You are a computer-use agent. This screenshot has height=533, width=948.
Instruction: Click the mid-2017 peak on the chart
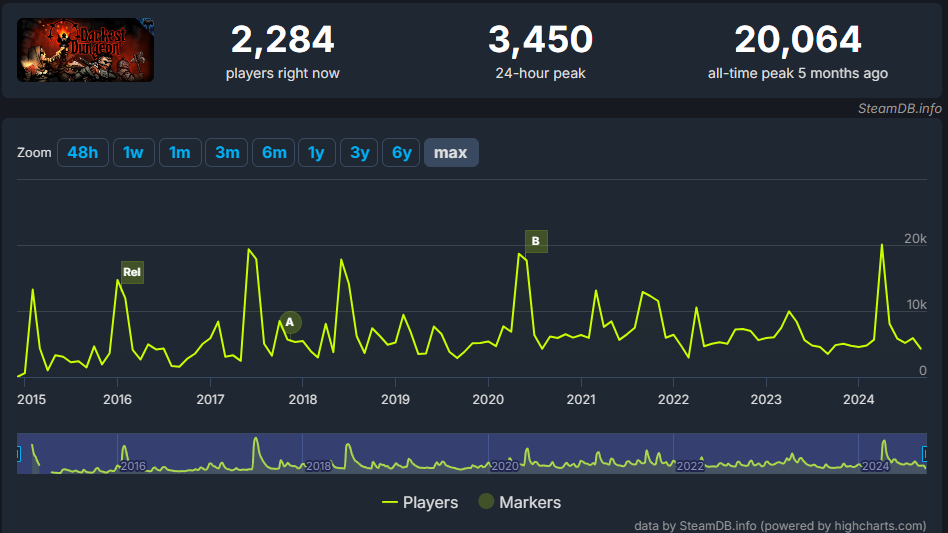pyautogui.click(x=248, y=249)
